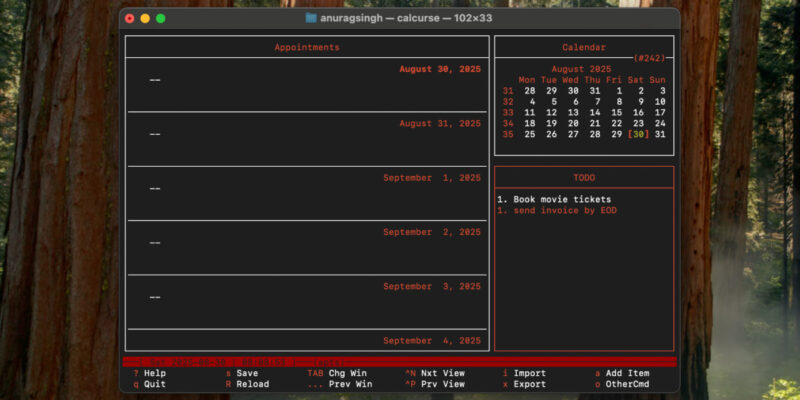Click the window title 'anuragsingh — calcurse — 102×33'
Viewport: 800px width, 400px height.
(406, 18)
